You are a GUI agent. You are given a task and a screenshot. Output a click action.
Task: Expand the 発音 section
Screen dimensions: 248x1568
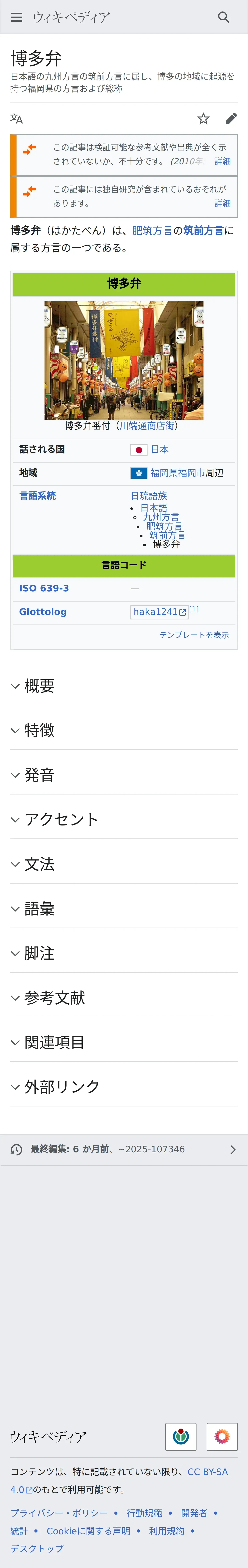pos(39,775)
